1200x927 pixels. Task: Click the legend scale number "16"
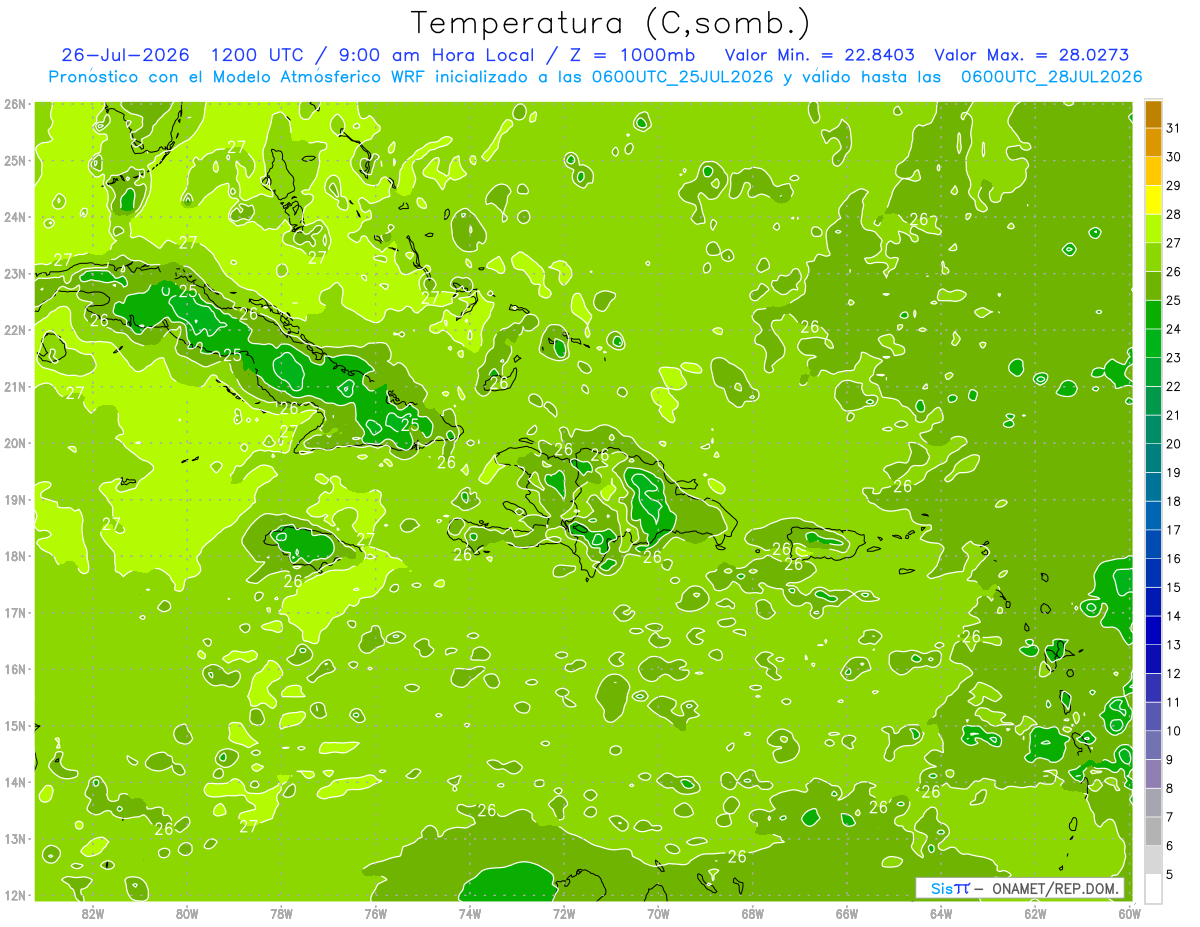1174,559
